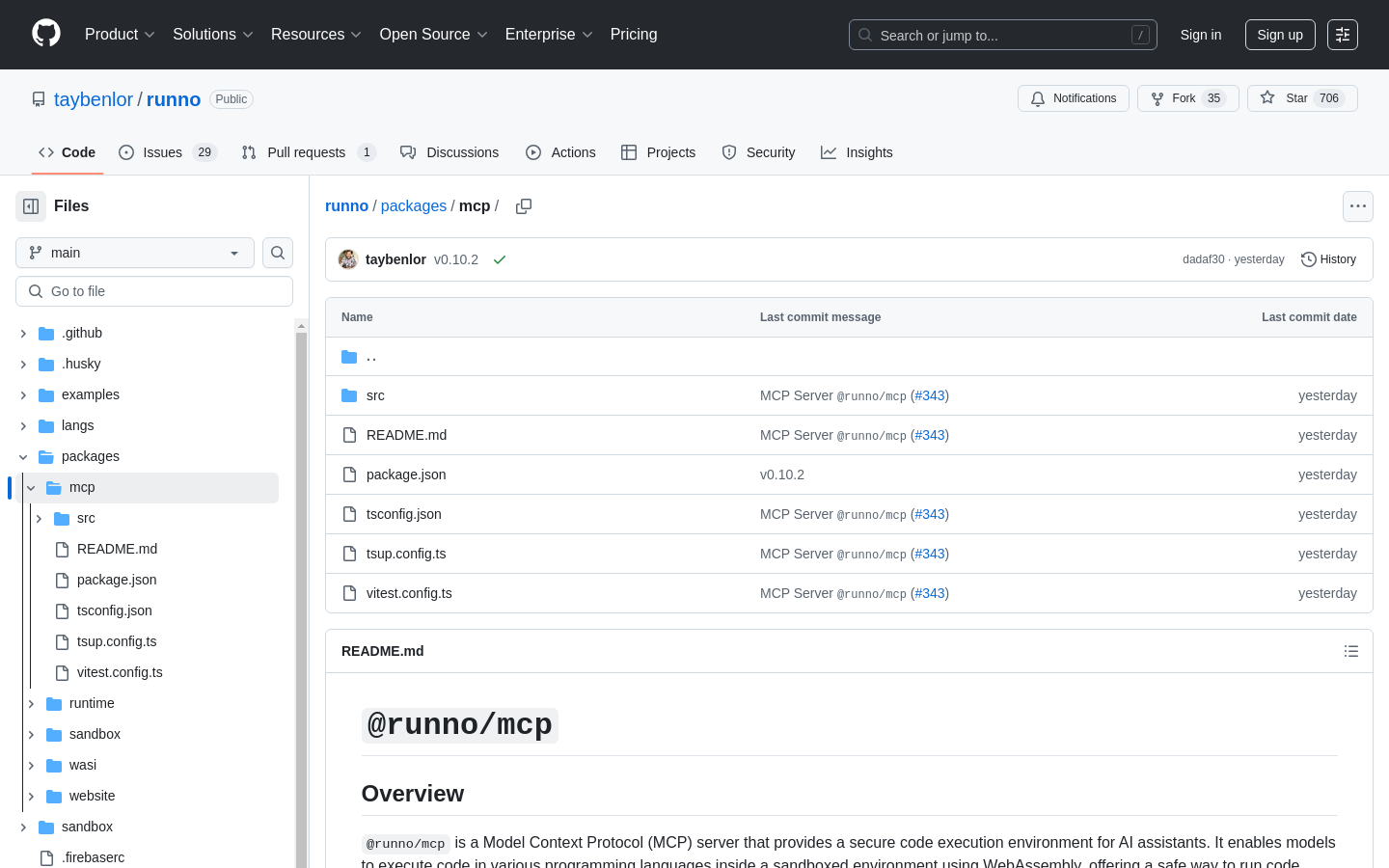
Task: Open the runno repository link in header
Action: click(x=174, y=99)
